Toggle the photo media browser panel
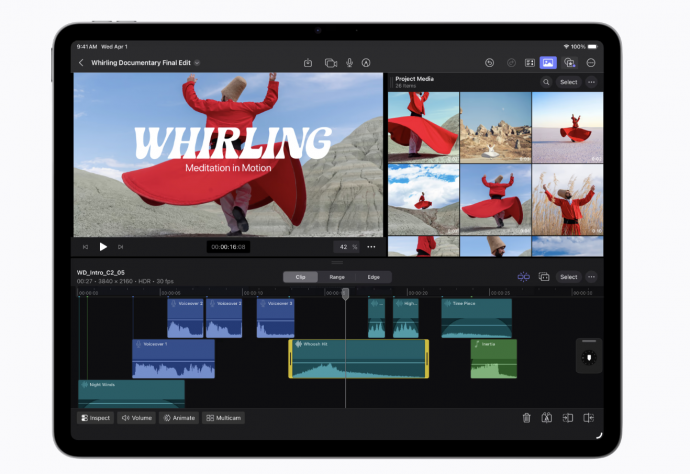The width and height of the screenshot is (690, 474). point(548,63)
